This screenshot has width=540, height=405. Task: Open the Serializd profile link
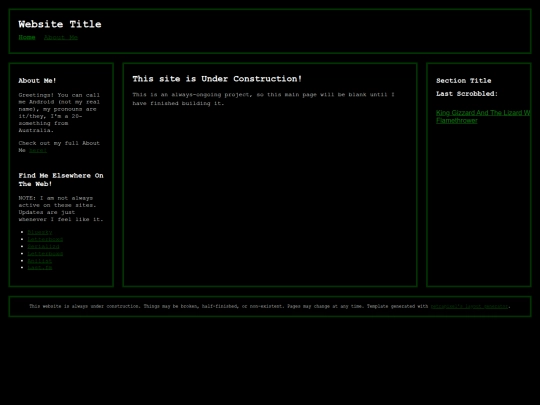[43, 246]
